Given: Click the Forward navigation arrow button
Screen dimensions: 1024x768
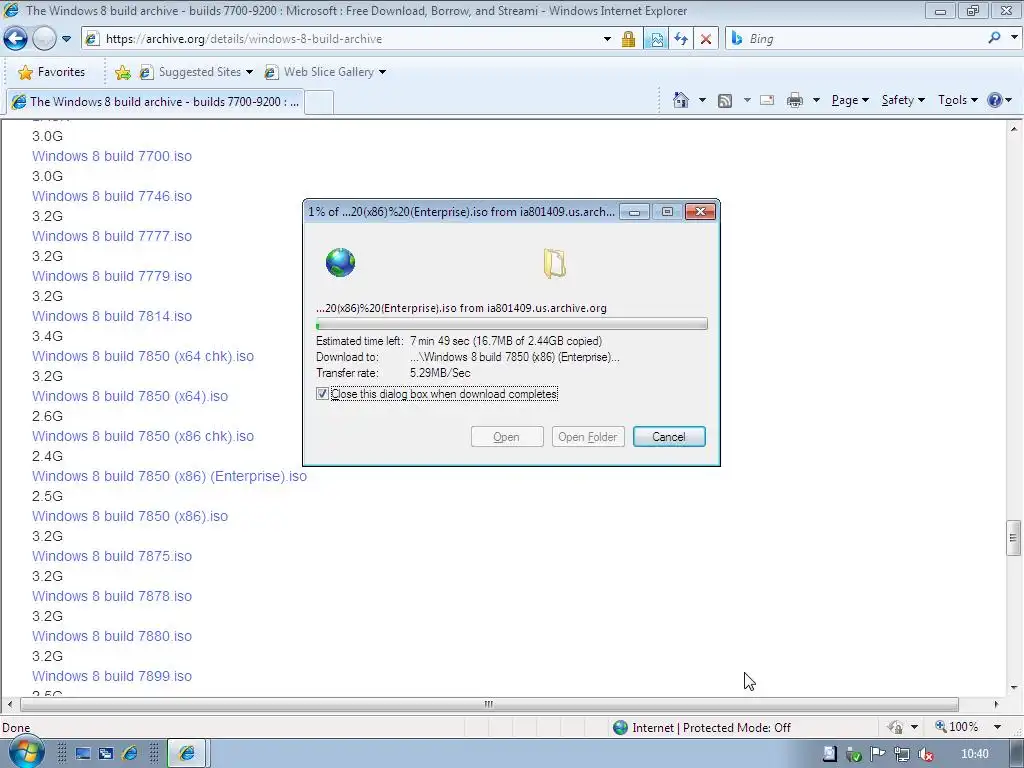Looking at the screenshot, I should tap(44, 39).
